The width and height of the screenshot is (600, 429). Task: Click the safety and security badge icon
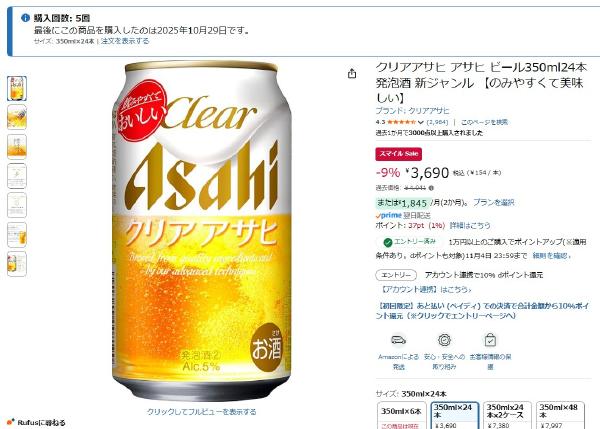[x=444, y=340]
